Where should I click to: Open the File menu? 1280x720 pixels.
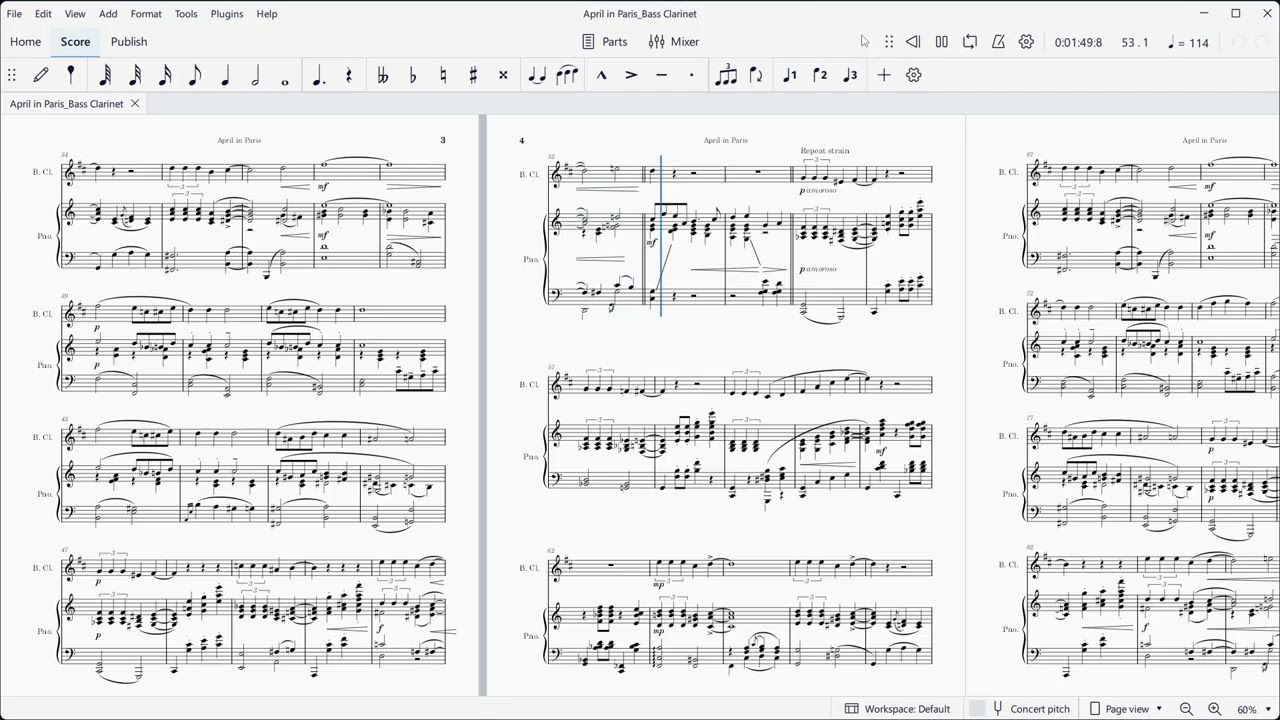click(x=14, y=14)
